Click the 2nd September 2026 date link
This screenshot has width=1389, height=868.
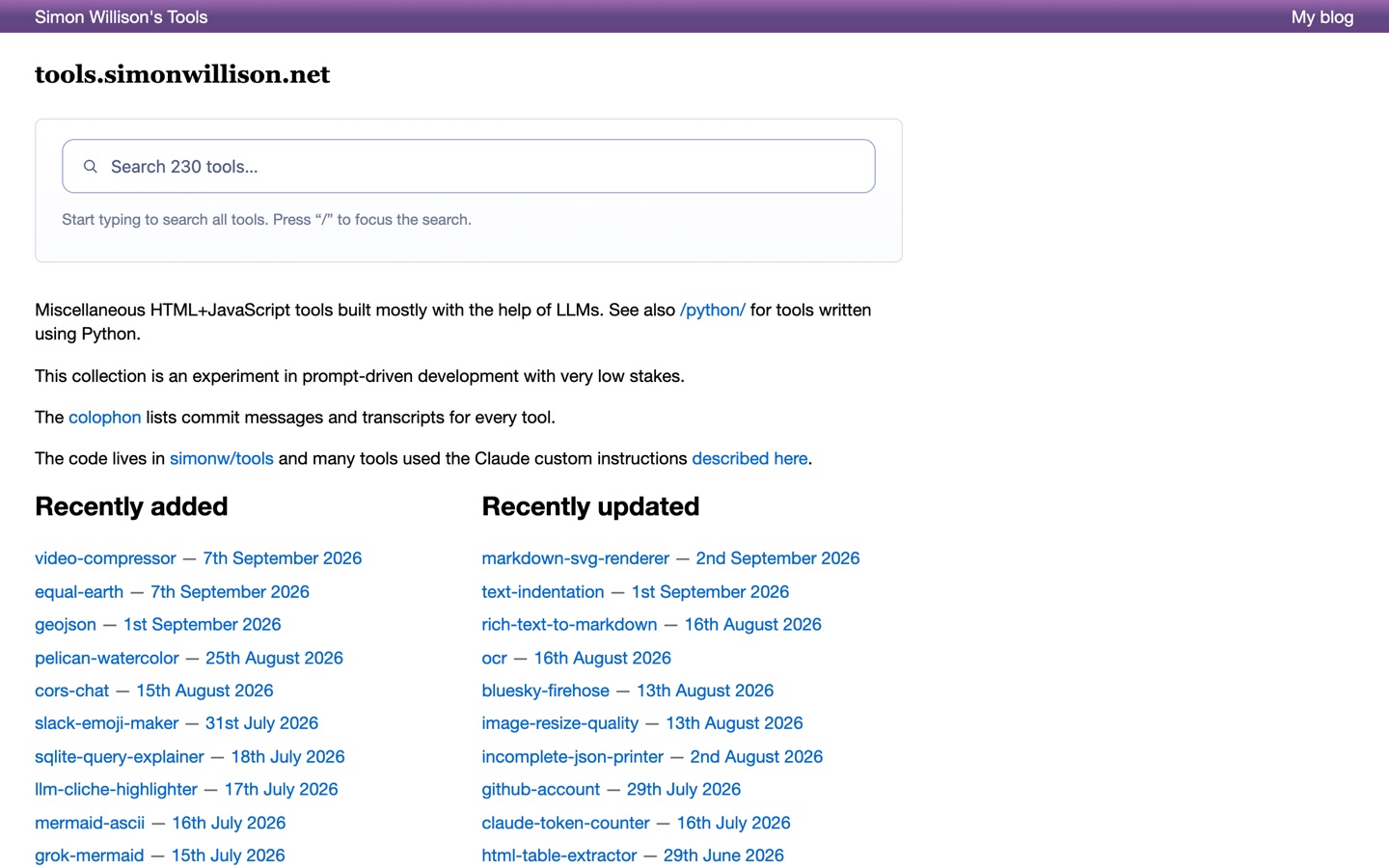tap(777, 558)
